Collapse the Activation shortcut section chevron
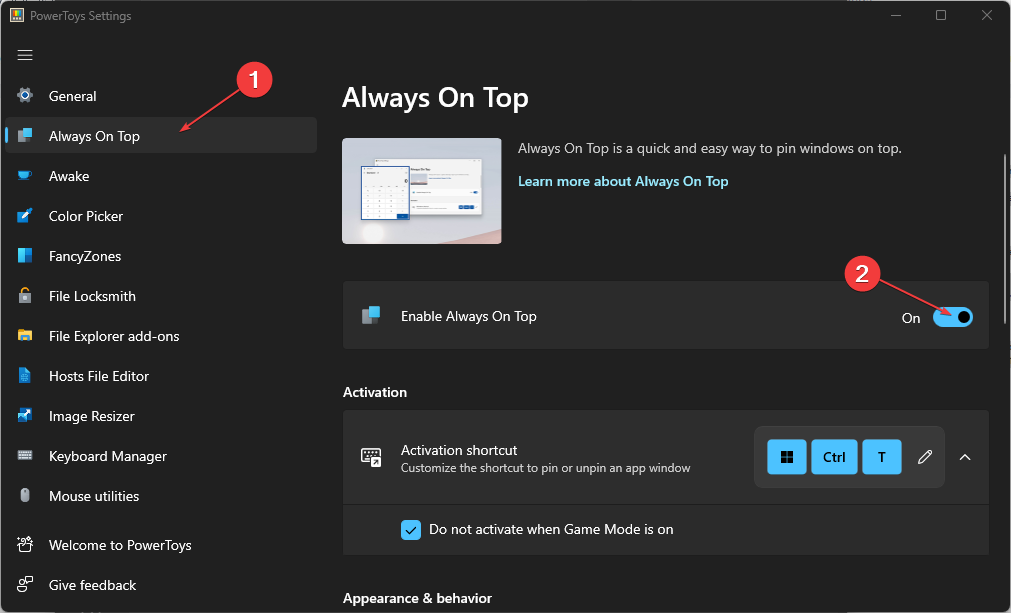 pos(965,457)
